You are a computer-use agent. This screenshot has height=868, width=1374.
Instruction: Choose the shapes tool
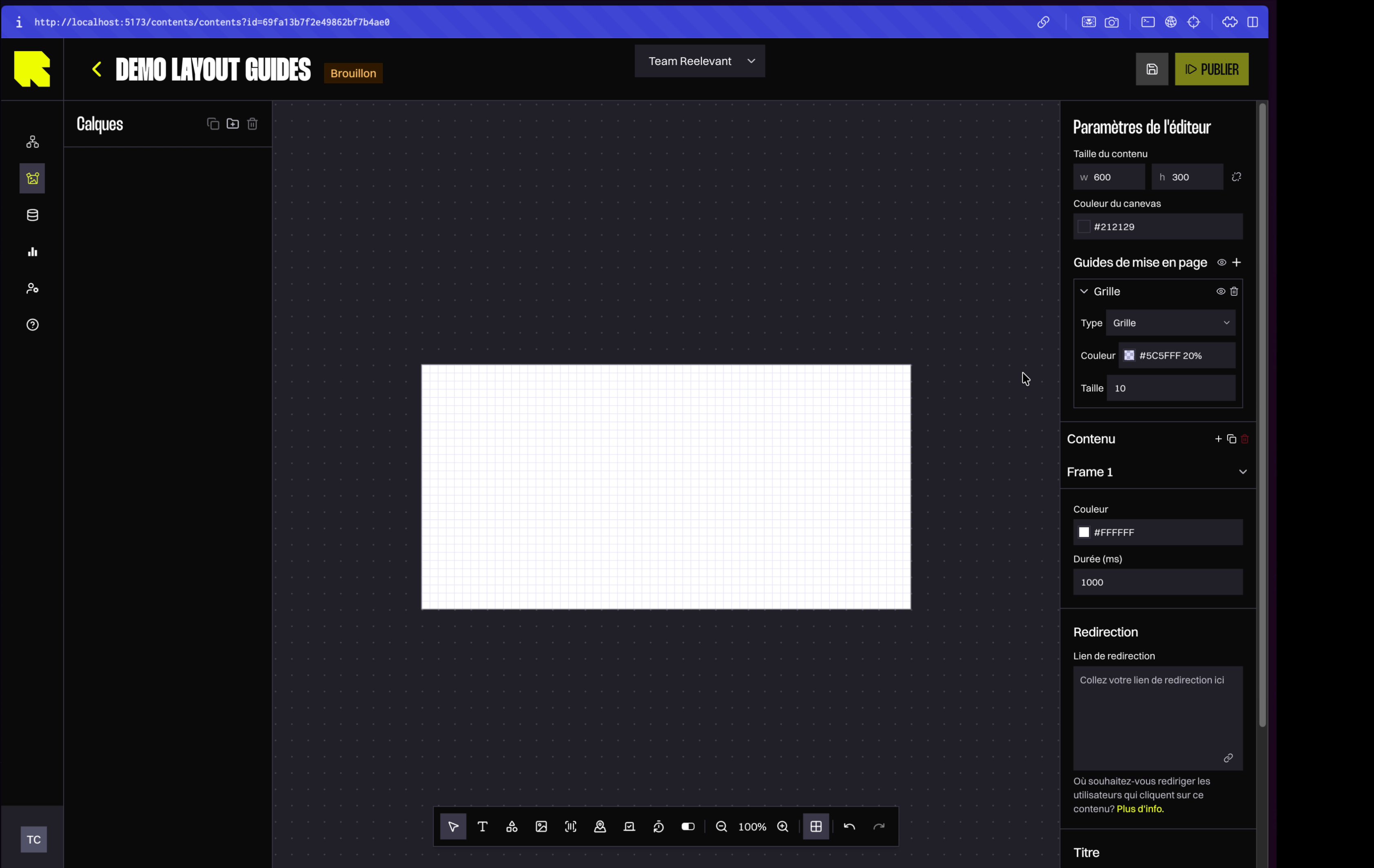coord(512,826)
